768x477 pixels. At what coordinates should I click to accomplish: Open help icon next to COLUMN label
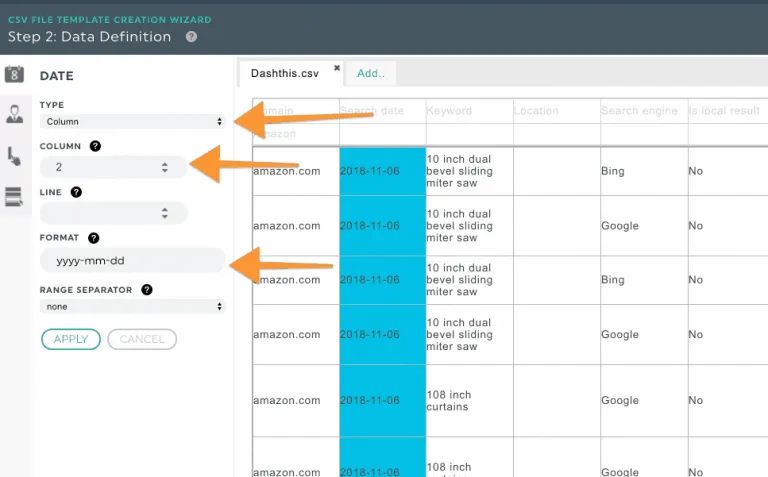[x=95, y=146]
